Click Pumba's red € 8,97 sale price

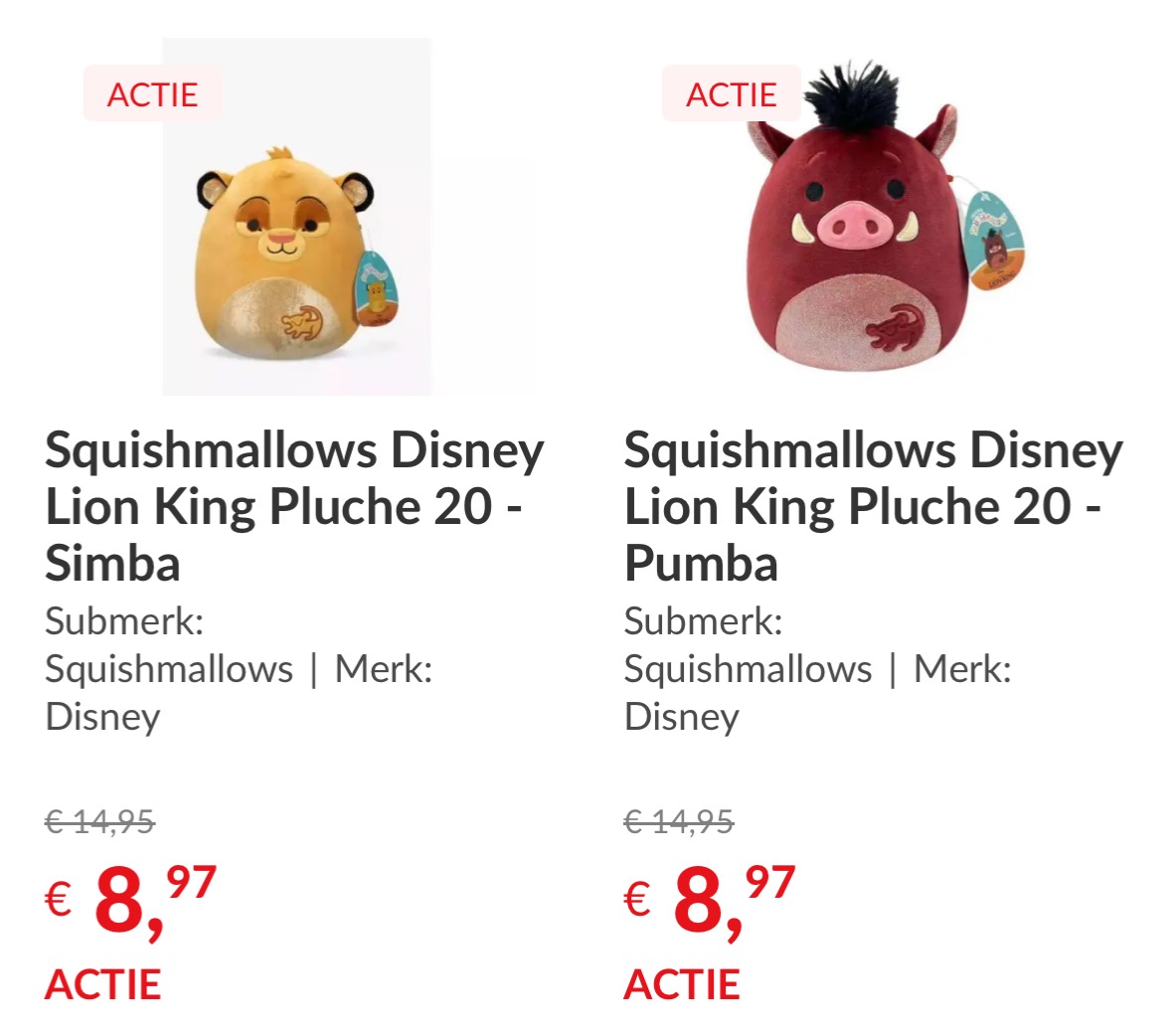710,899
